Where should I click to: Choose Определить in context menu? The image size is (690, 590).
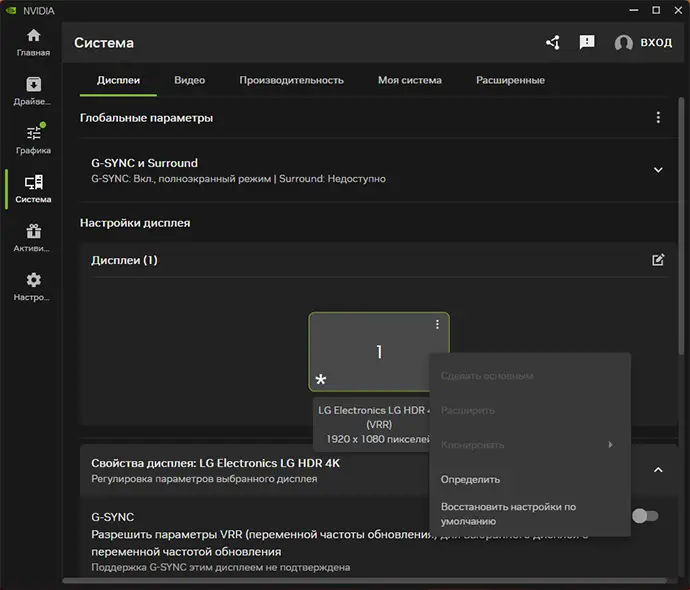coord(470,480)
